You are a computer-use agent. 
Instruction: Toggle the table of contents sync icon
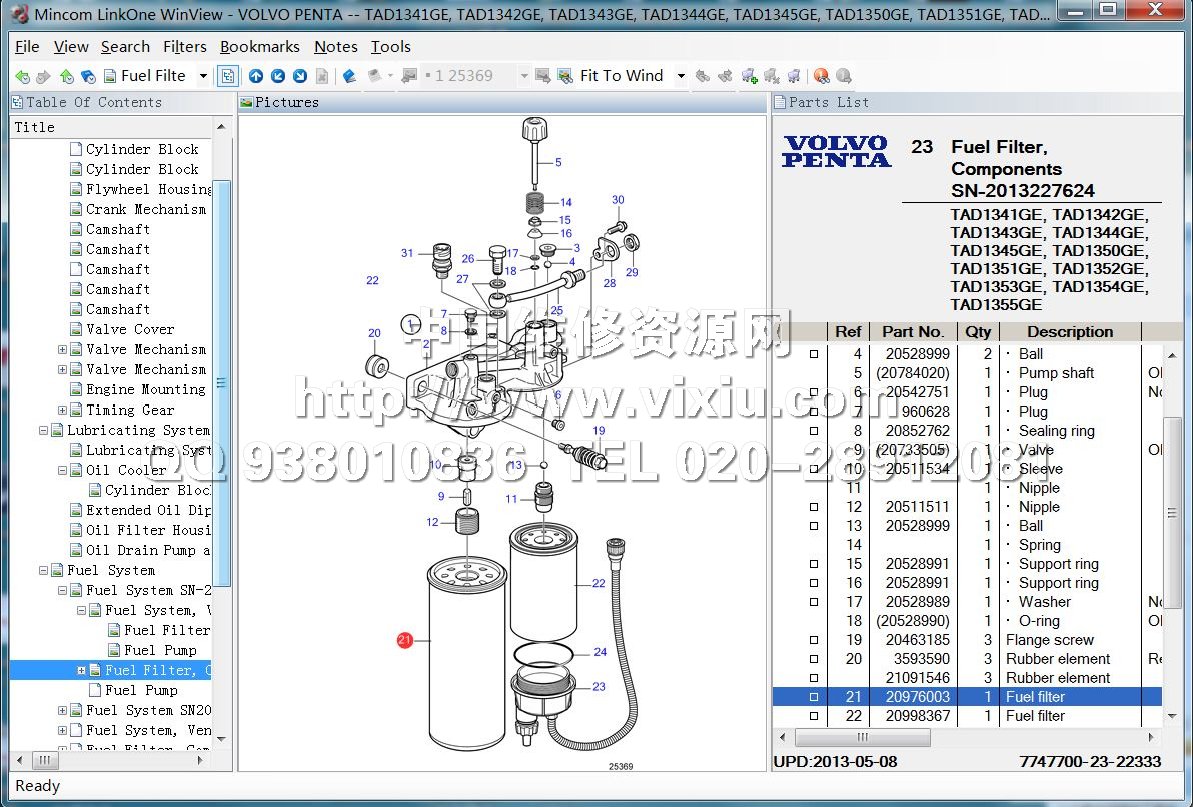[228, 76]
